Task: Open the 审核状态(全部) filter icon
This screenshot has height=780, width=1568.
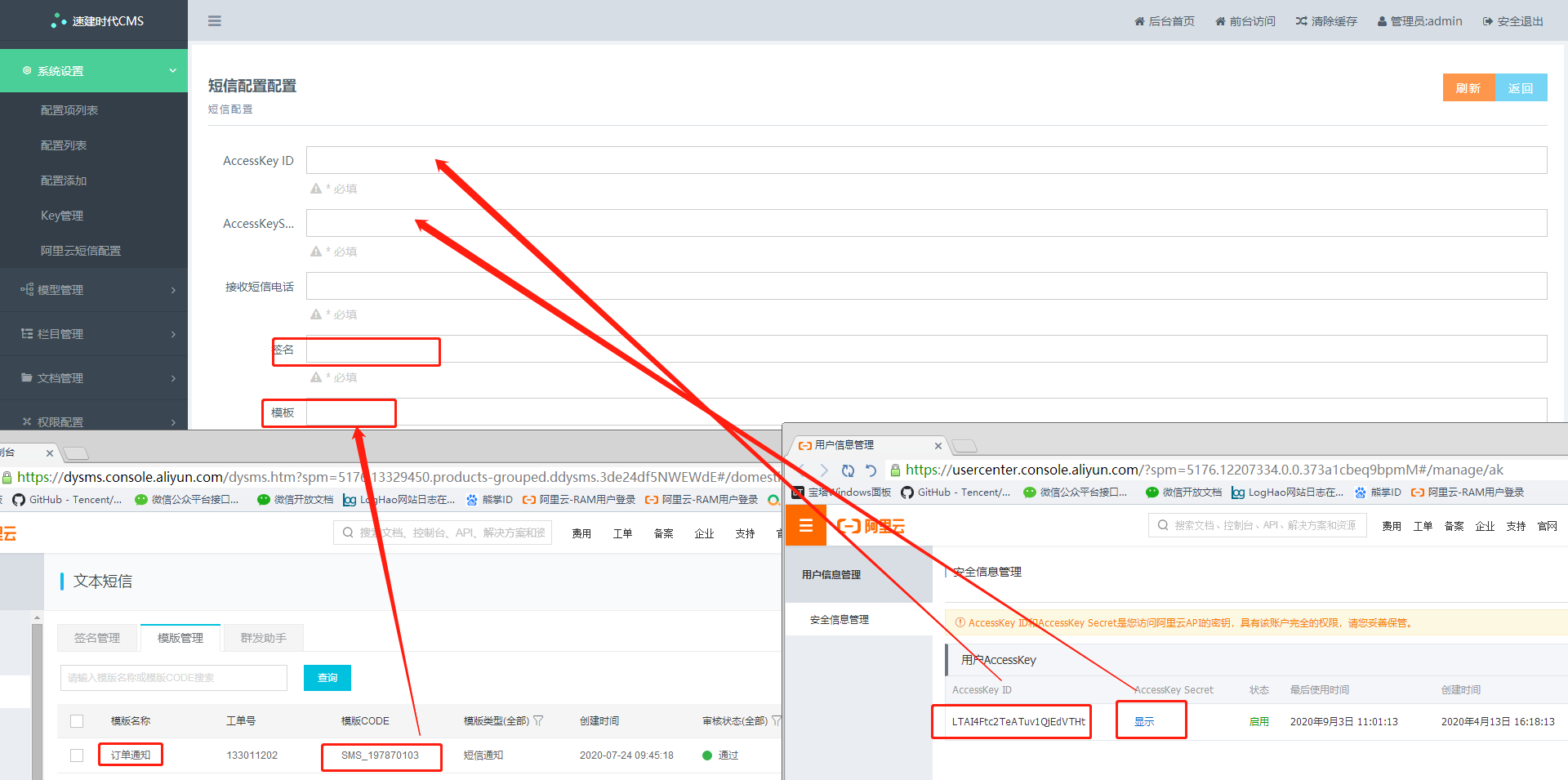Action: (x=777, y=721)
